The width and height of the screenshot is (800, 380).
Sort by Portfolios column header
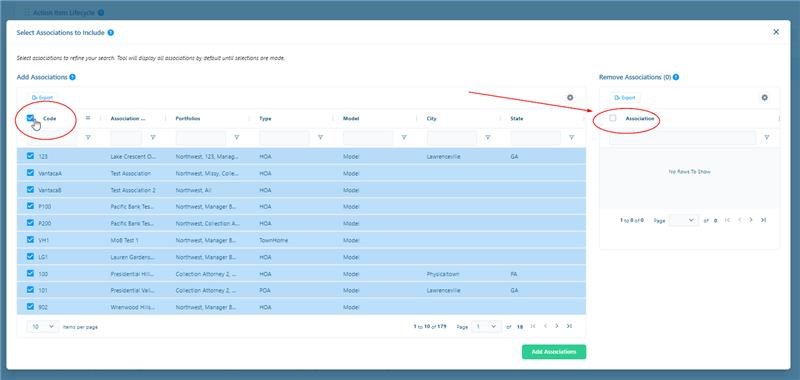coord(188,118)
